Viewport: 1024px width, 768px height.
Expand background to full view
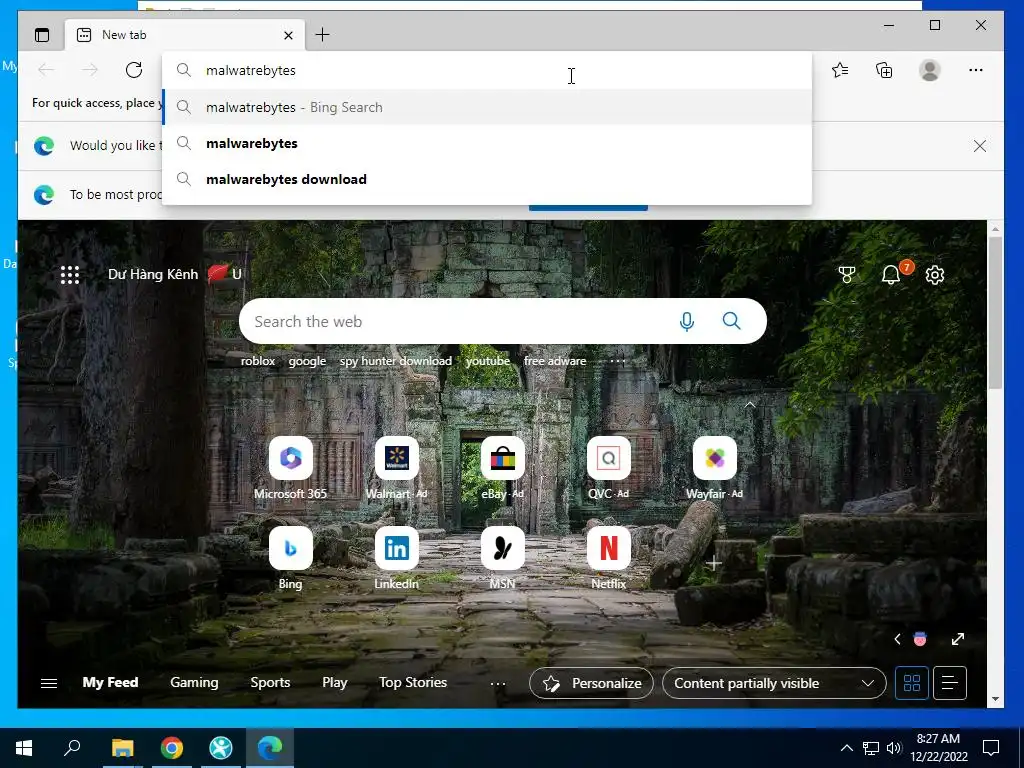pos(957,639)
